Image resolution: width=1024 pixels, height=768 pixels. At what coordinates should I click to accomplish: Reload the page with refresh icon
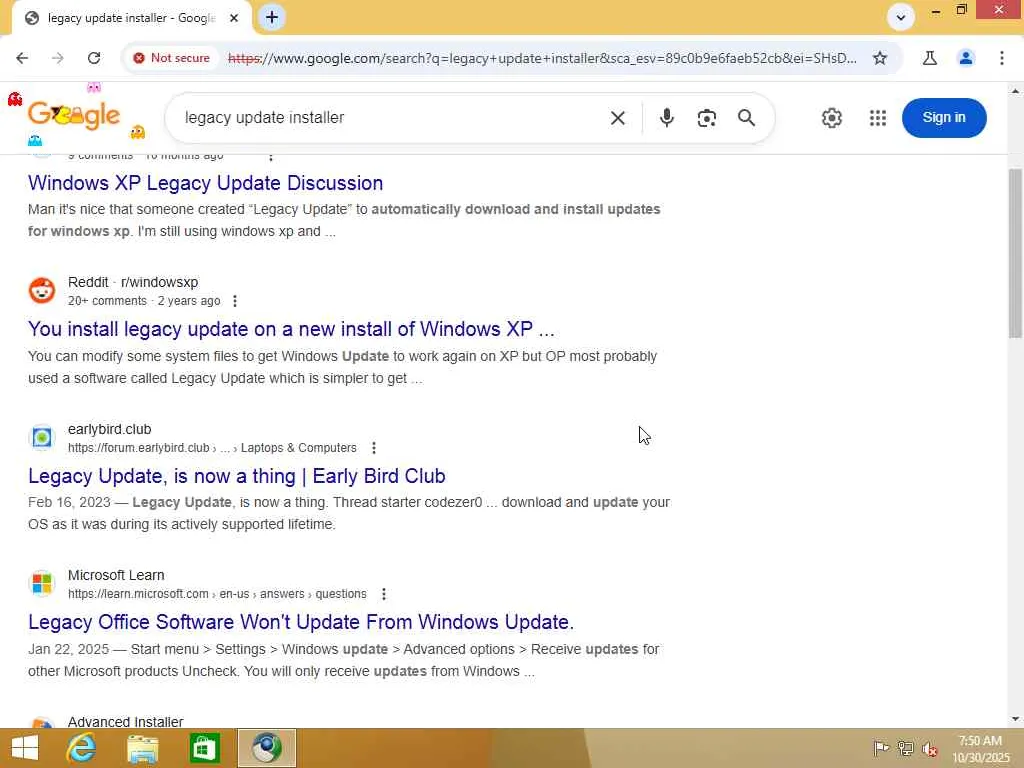coord(94,58)
